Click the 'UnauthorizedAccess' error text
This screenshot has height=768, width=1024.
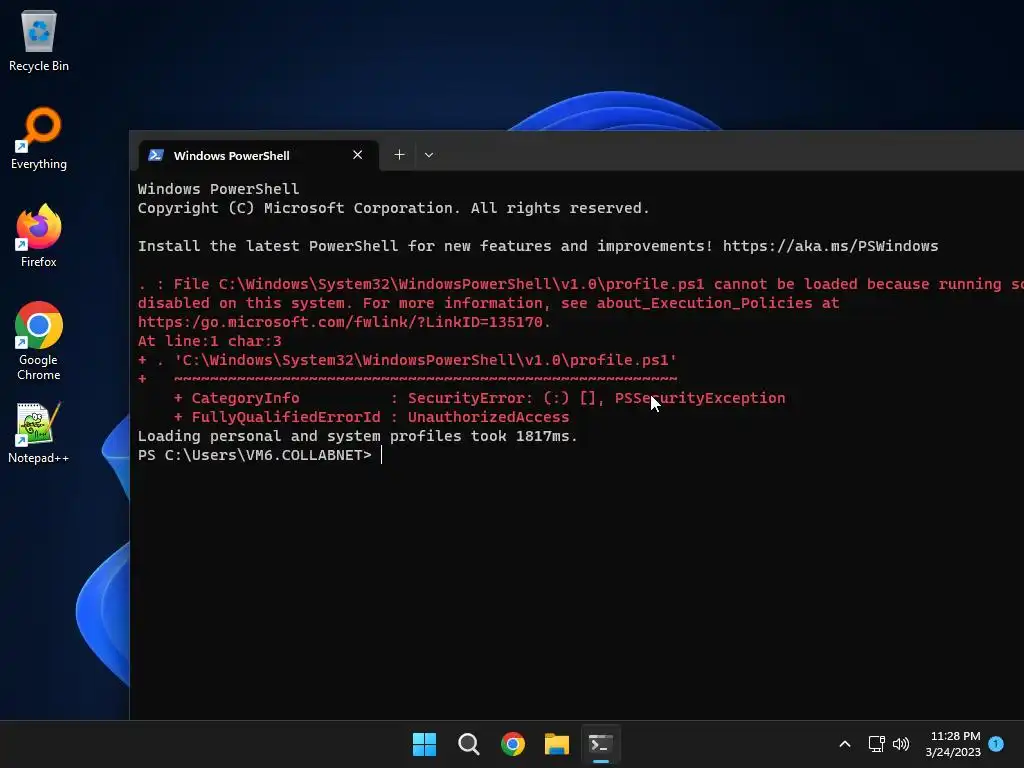[488, 417]
